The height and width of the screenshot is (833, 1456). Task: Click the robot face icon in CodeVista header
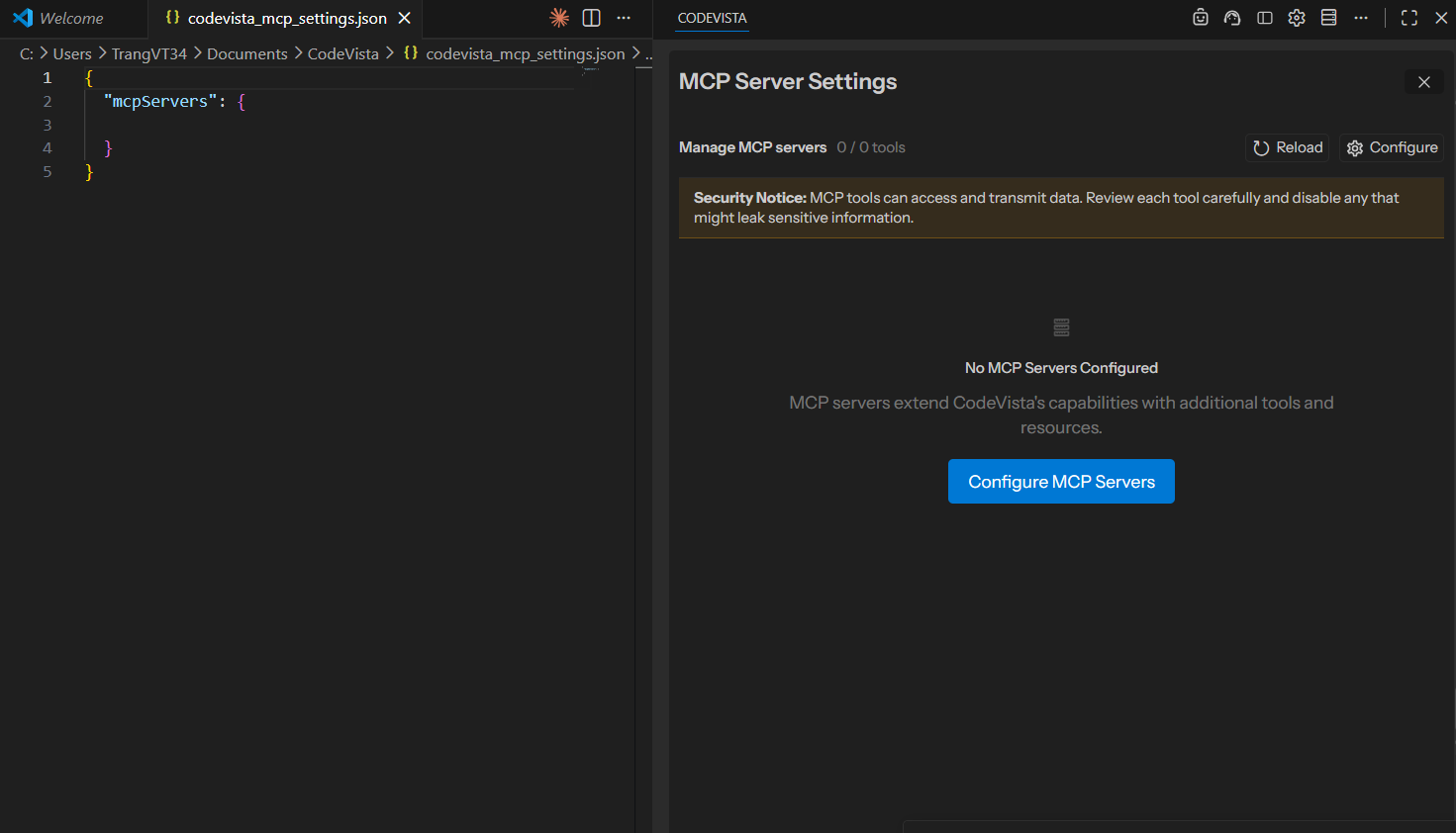click(x=1201, y=18)
